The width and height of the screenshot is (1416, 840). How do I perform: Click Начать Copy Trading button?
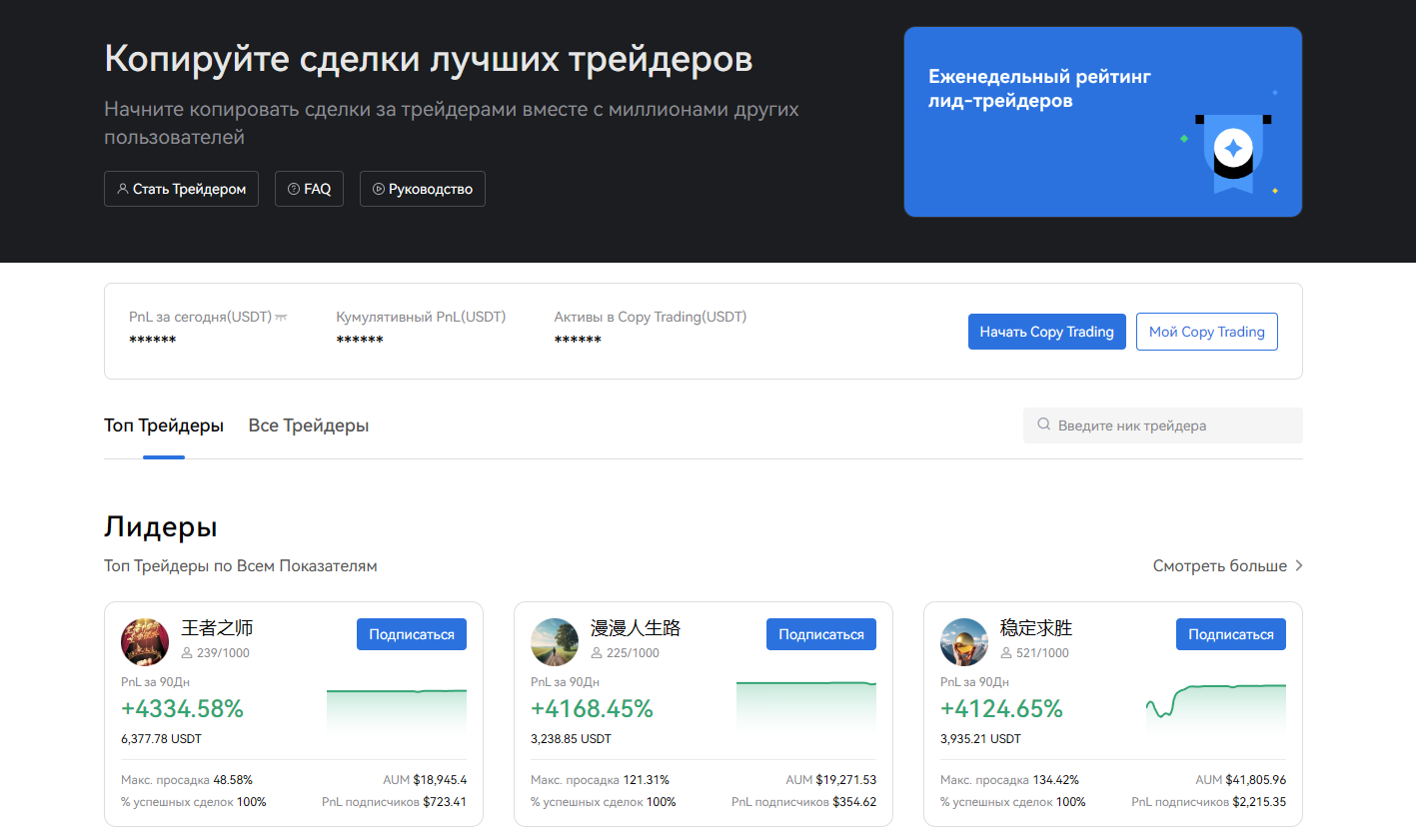tap(1046, 332)
